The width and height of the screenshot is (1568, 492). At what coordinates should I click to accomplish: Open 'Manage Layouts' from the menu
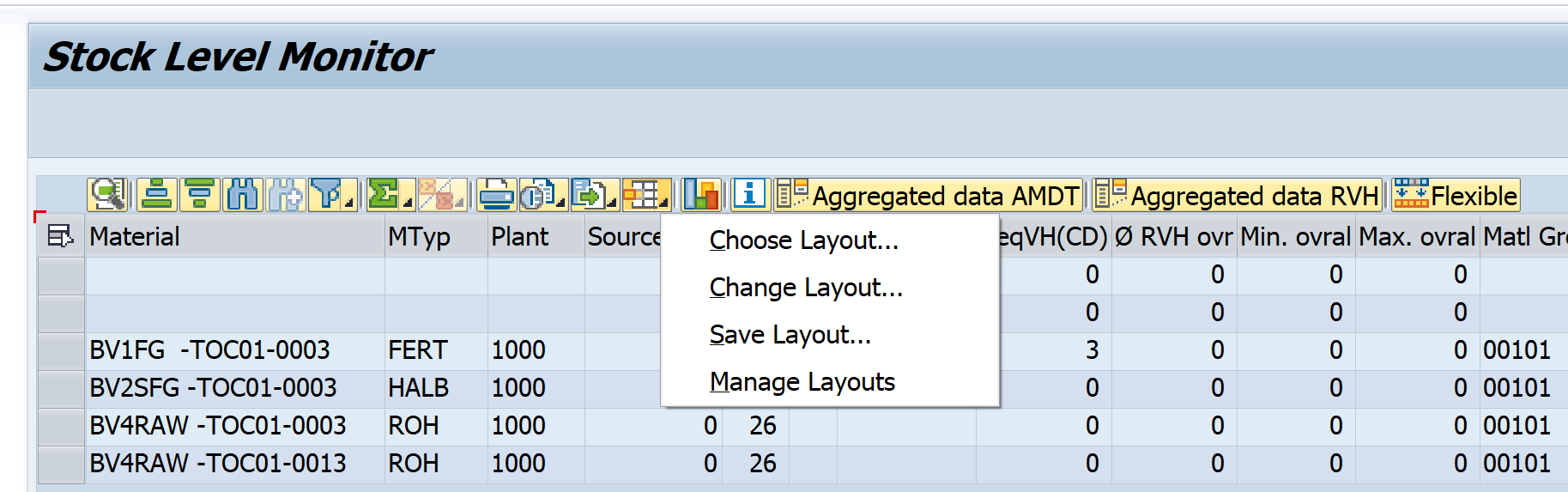pos(802,382)
